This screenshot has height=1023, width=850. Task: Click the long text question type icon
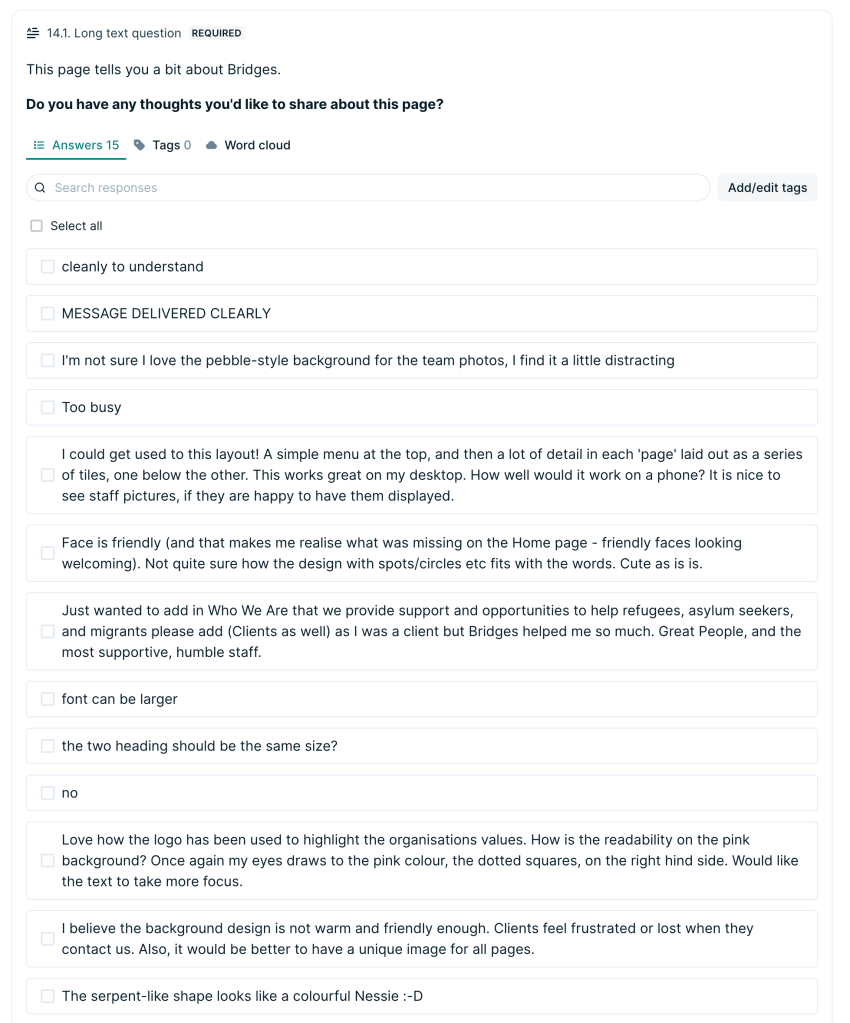pos(30,32)
